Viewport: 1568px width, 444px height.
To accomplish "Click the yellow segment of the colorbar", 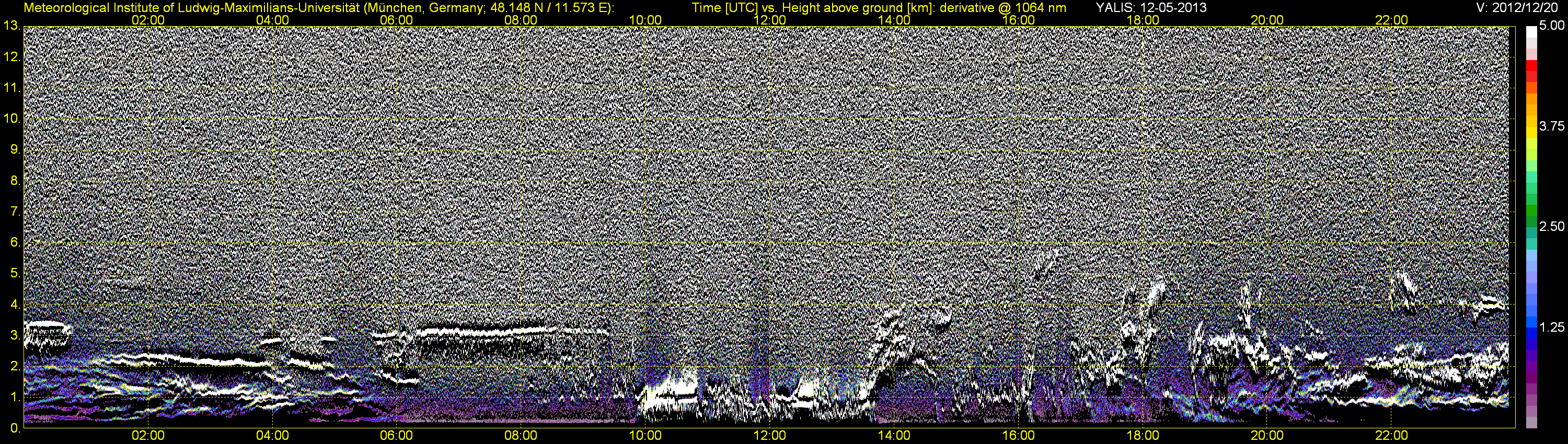I will click(1531, 133).
